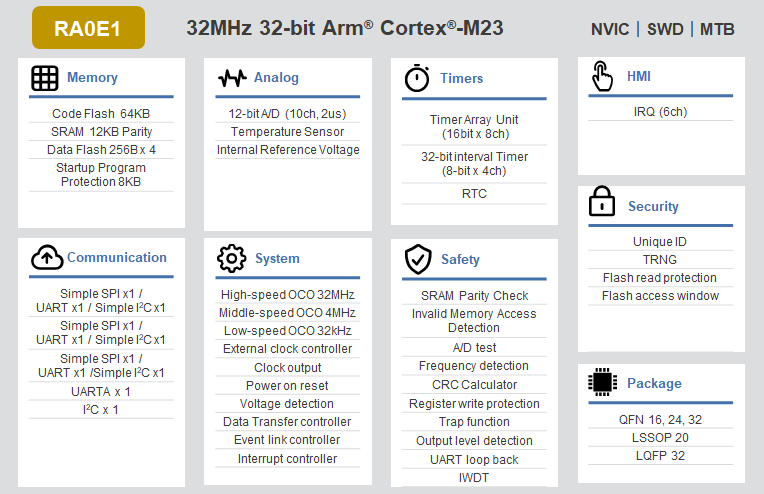Click the IWDT safety entry
The width and height of the screenshot is (764, 494).
(474, 477)
